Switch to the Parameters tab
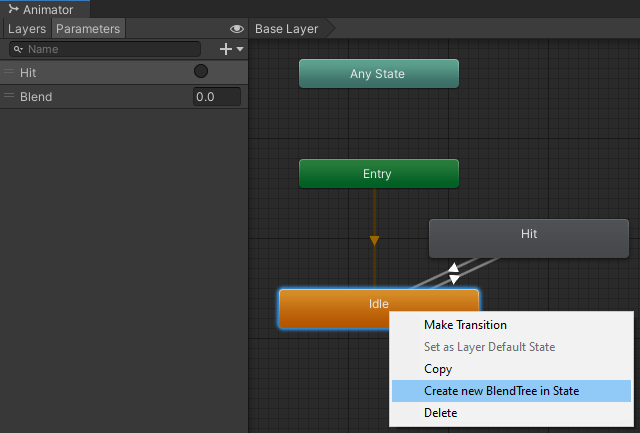 88,29
